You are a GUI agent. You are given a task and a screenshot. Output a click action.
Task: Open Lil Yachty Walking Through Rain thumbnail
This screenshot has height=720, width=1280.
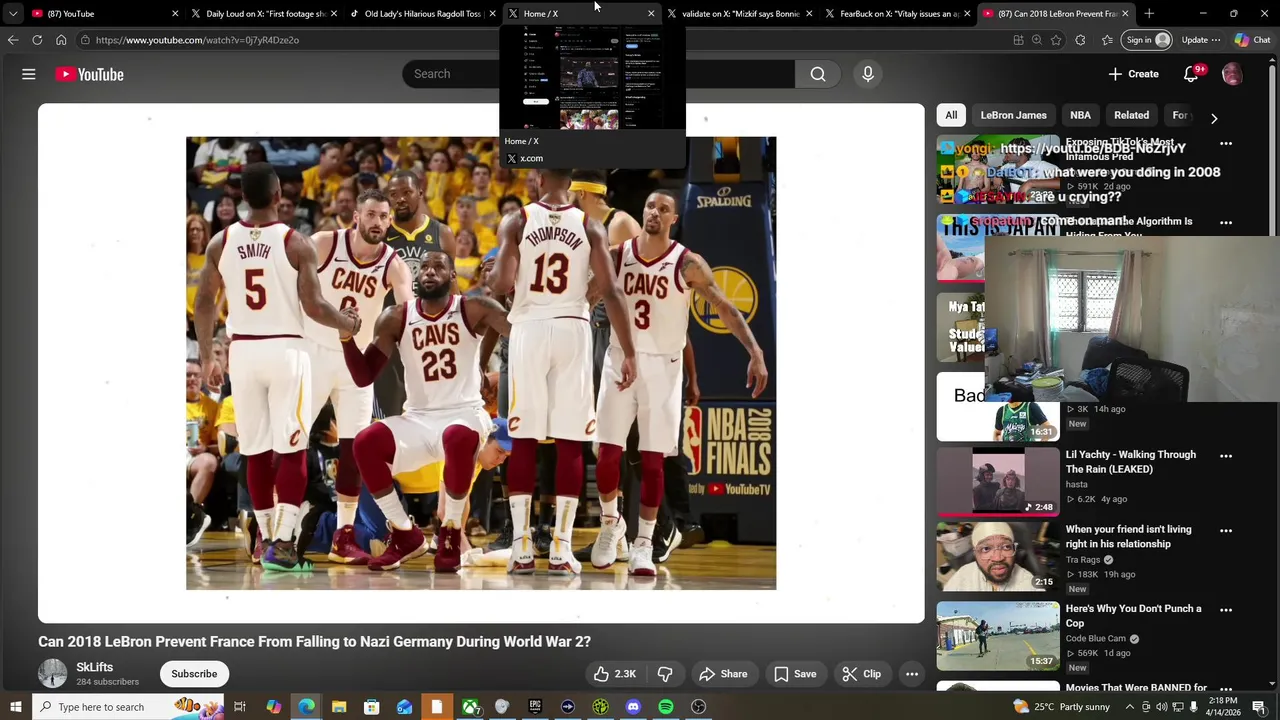click(x=998, y=481)
